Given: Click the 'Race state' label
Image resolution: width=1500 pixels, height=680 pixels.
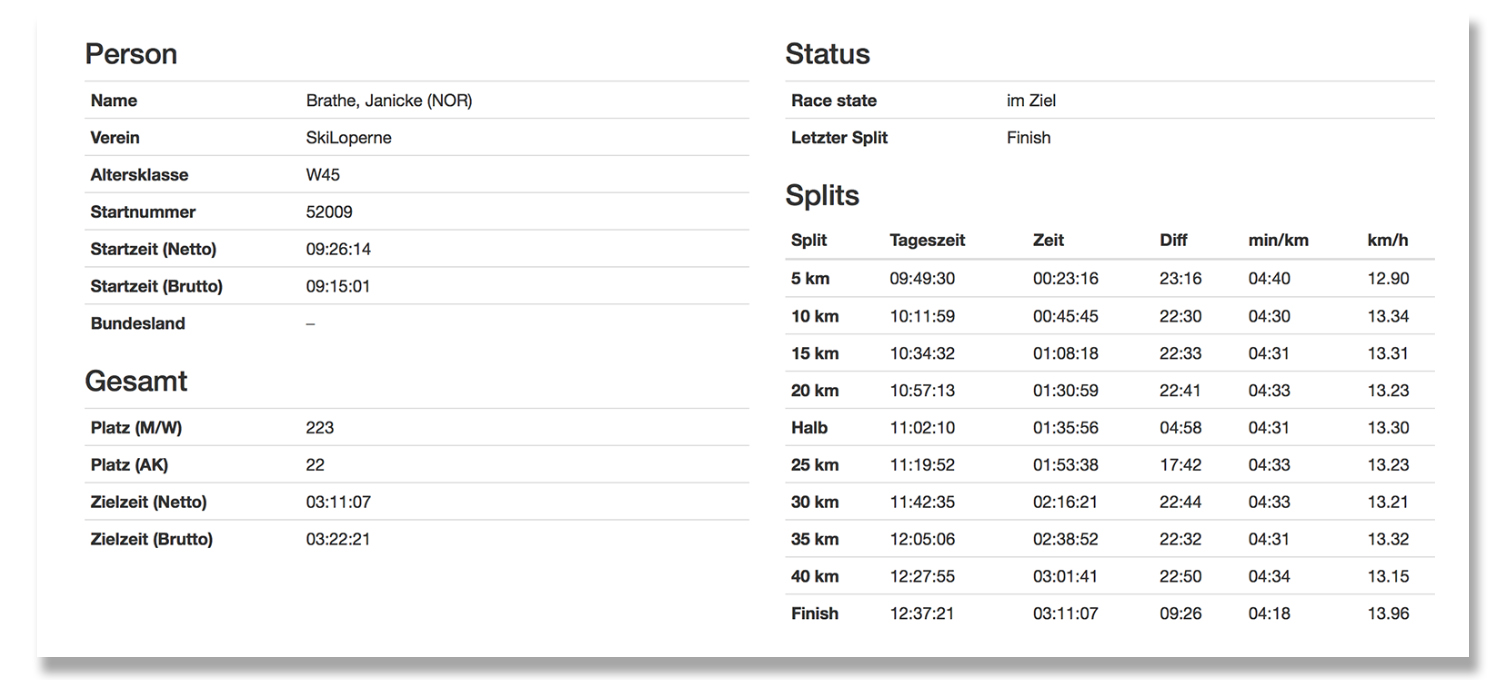Looking at the screenshot, I should (834, 101).
